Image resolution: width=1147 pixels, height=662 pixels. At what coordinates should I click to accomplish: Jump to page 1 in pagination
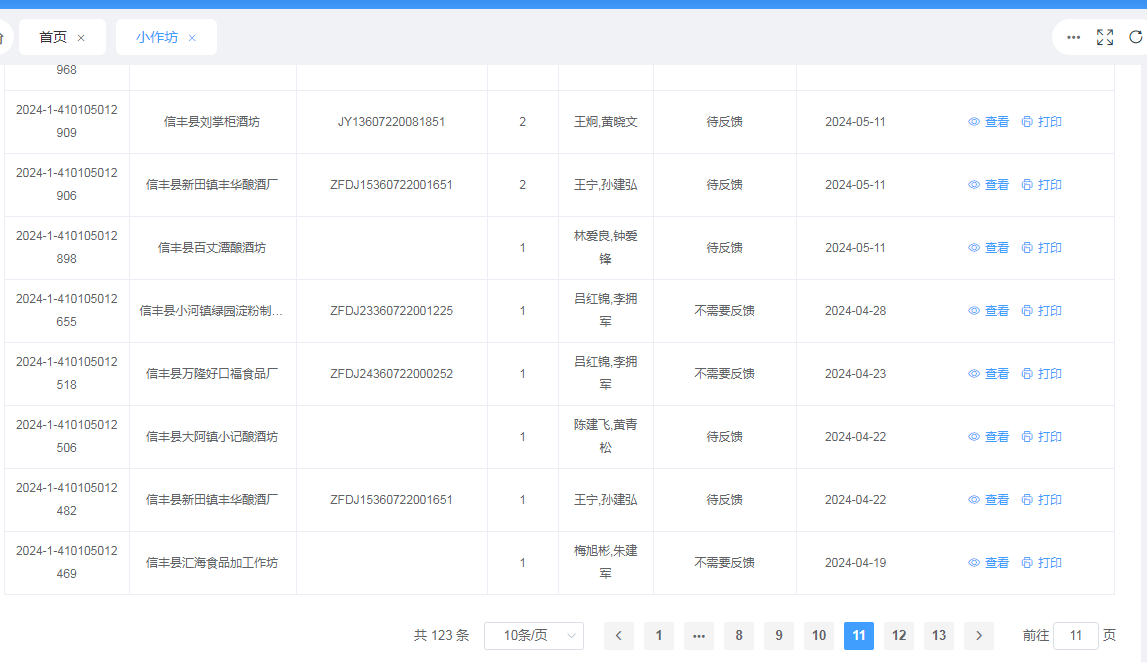659,636
